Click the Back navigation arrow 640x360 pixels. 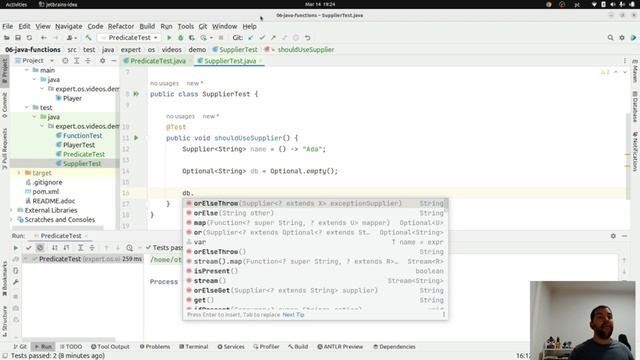coord(44,38)
